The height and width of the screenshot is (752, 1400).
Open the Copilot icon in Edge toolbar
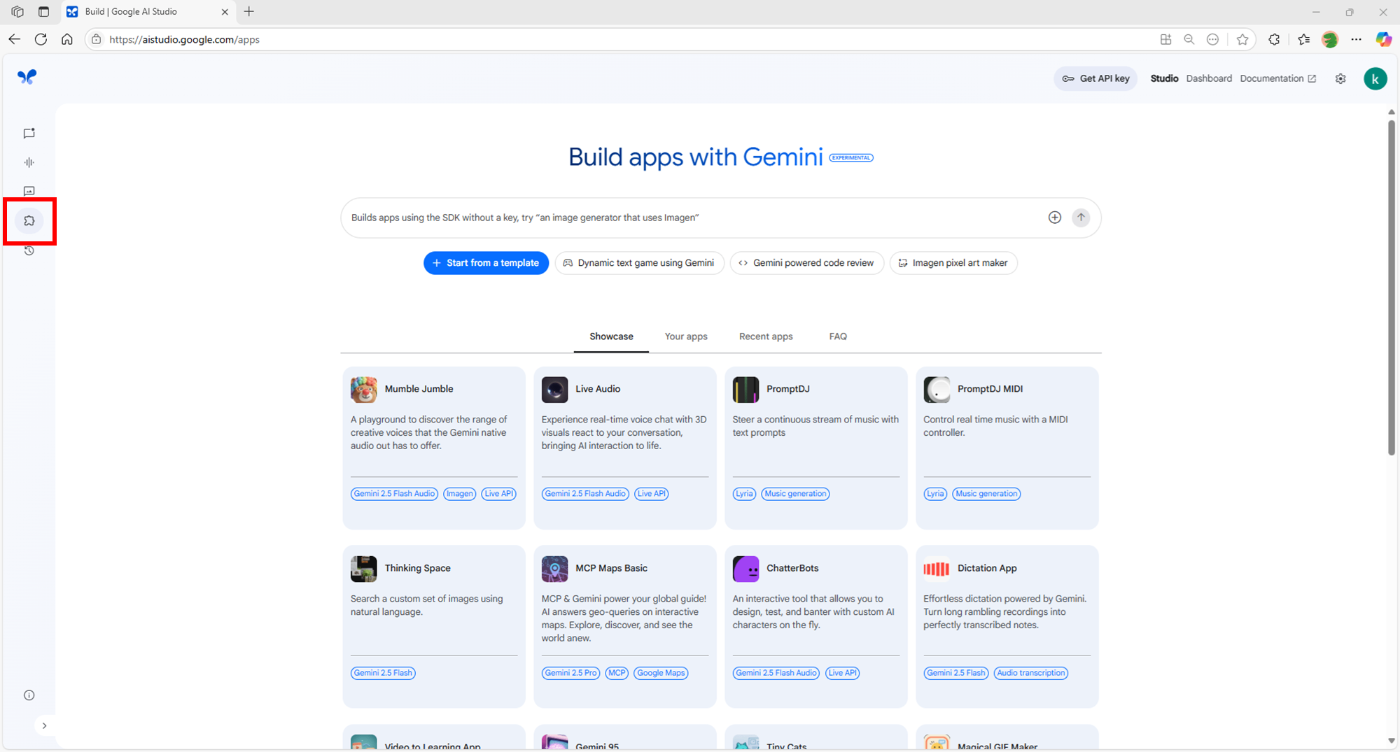[1384, 39]
